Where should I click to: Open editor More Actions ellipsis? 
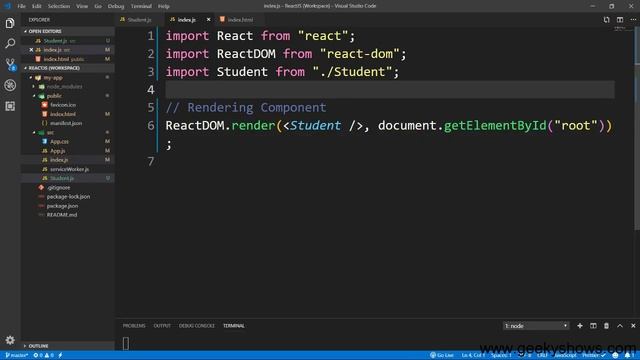pyautogui.click(x=633, y=20)
